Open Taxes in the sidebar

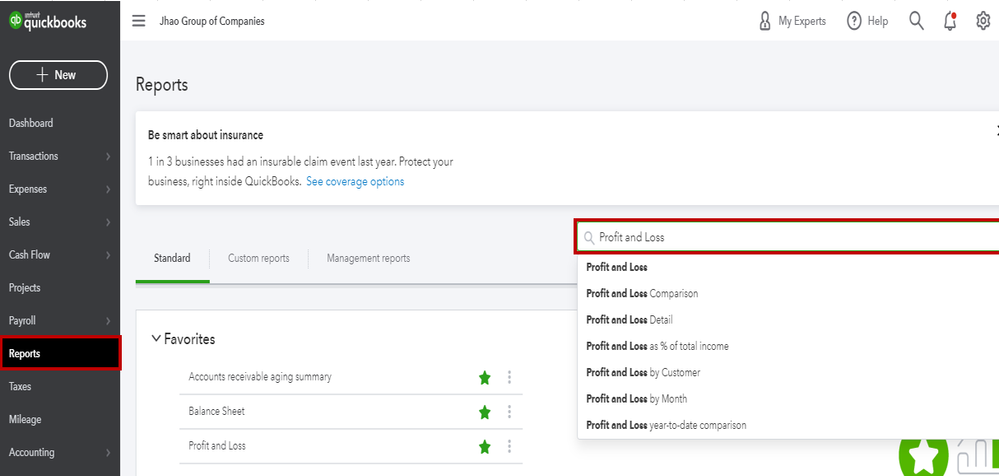coord(20,387)
